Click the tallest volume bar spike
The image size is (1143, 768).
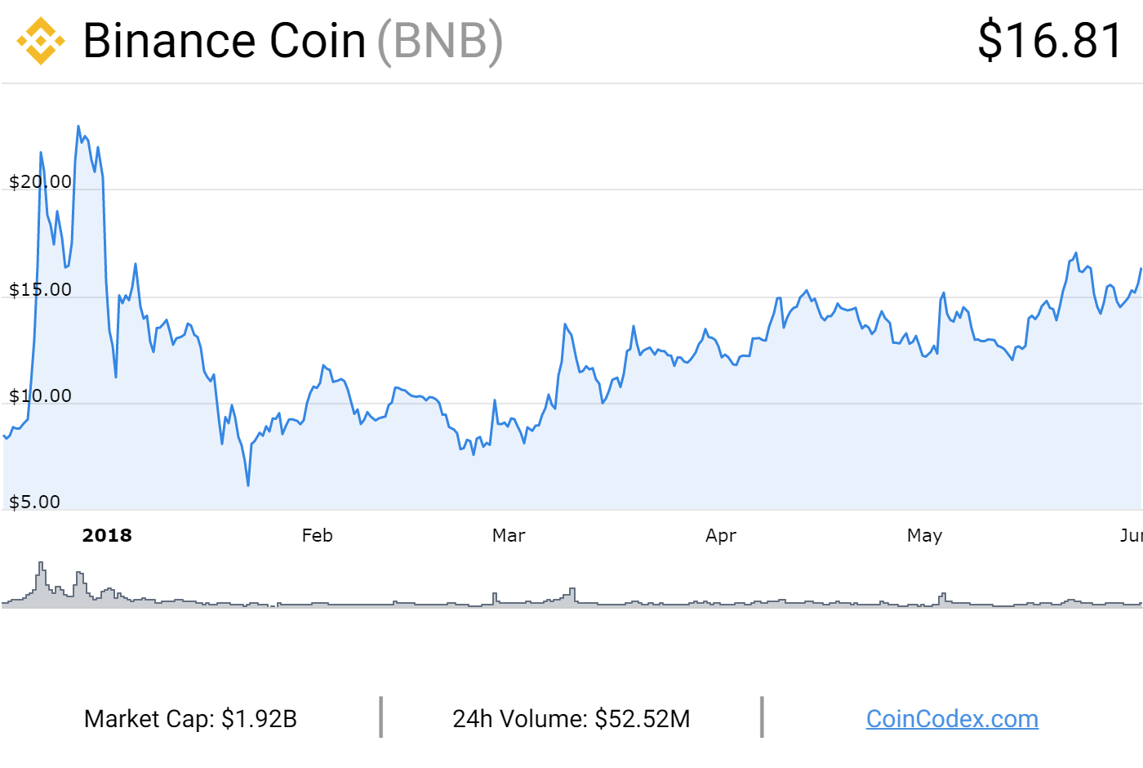pyautogui.click(x=41, y=568)
